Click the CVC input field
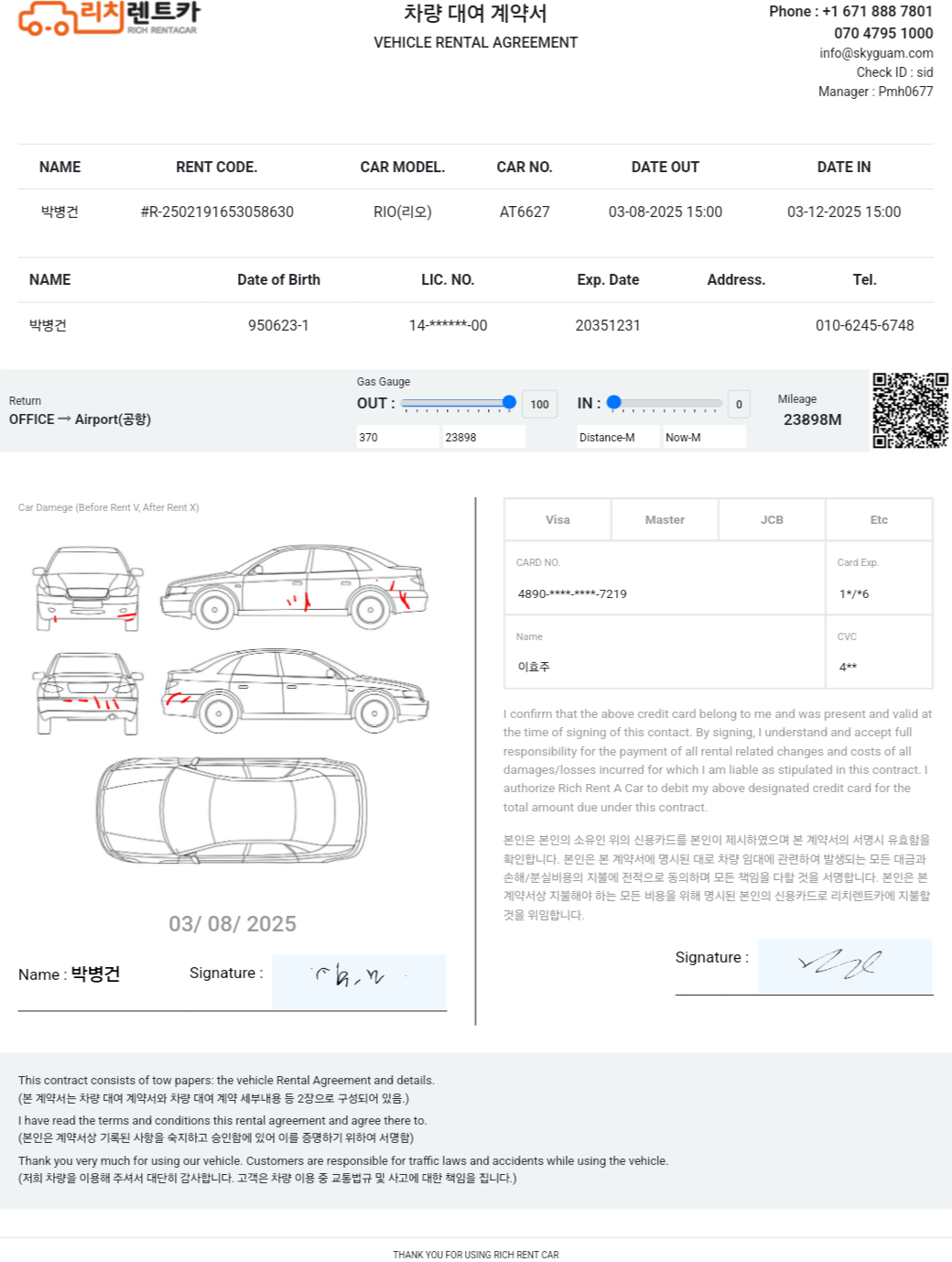Viewport: 952px width, 1262px height. [x=879, y=652]
